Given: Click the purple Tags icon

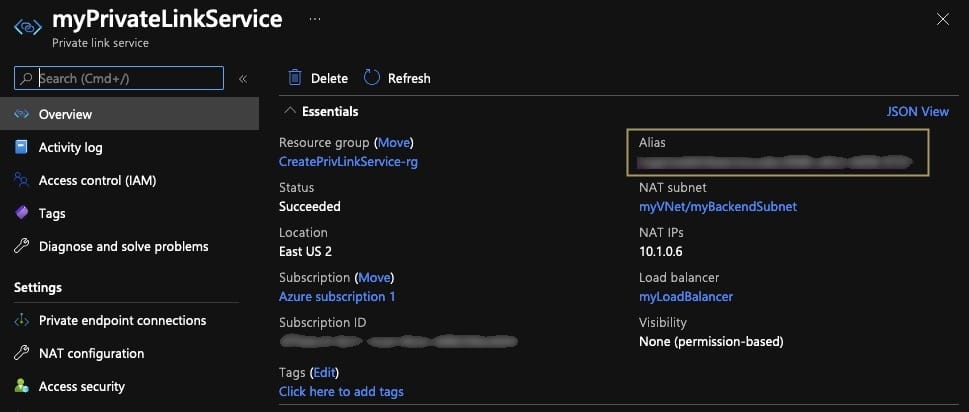Looking at the screenshot, I should (22, 213).
